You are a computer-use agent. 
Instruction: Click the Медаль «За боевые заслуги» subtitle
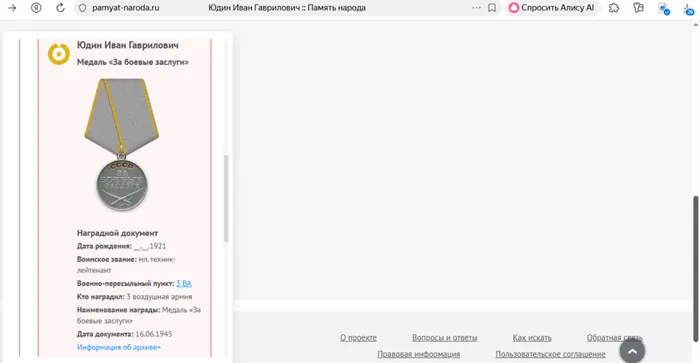133,62
